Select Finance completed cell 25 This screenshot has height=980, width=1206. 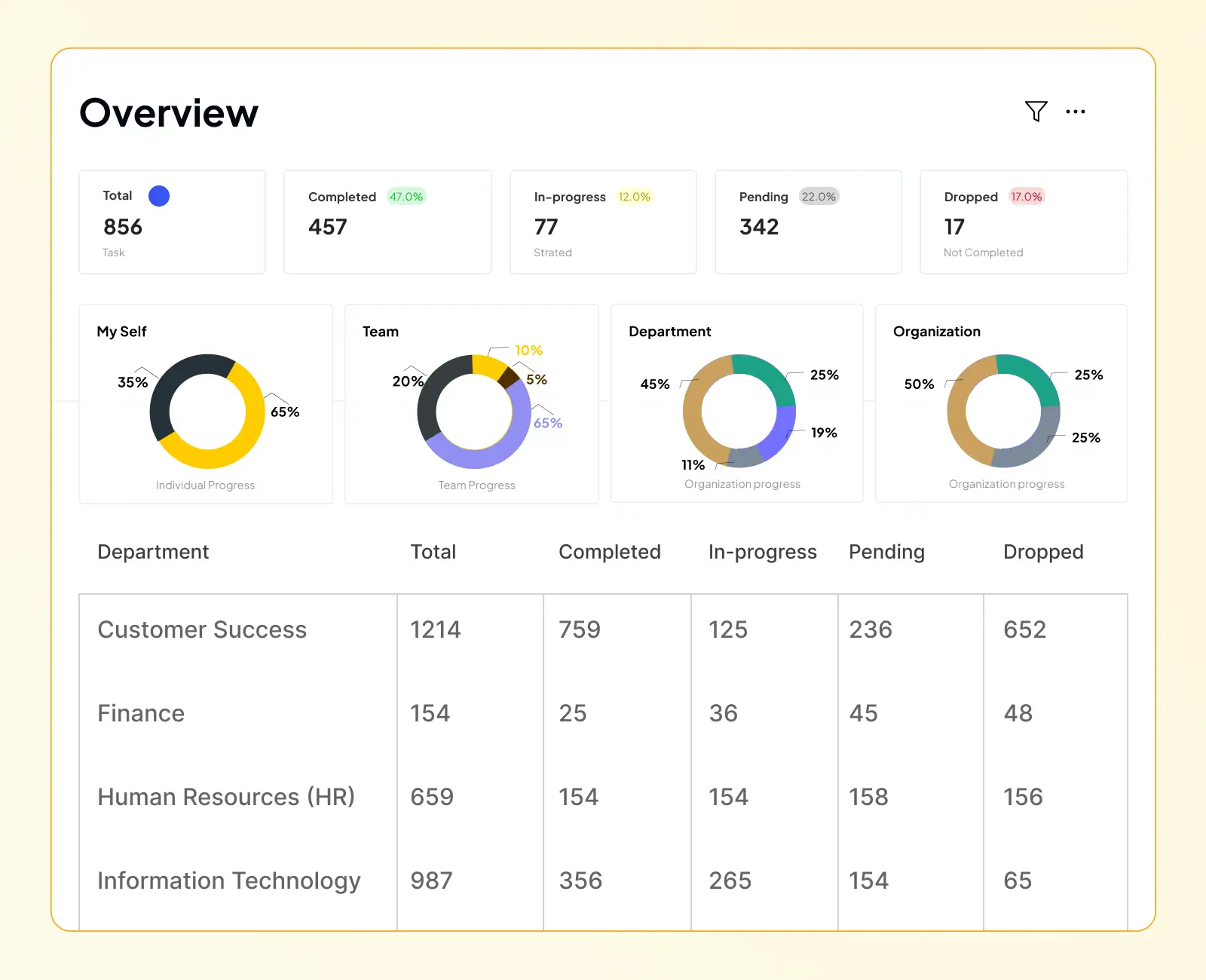click(x=573, y=713)
